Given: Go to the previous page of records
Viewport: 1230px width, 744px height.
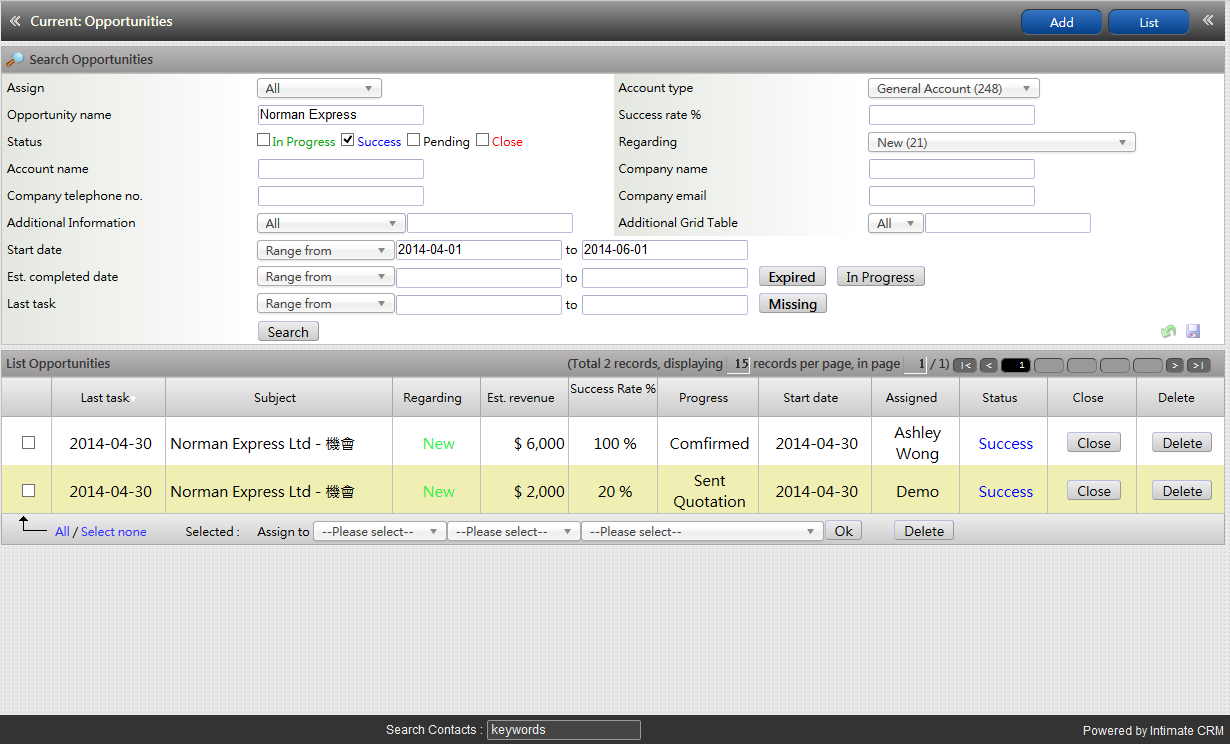Looking at the screenshot, I should click(988, 365).
